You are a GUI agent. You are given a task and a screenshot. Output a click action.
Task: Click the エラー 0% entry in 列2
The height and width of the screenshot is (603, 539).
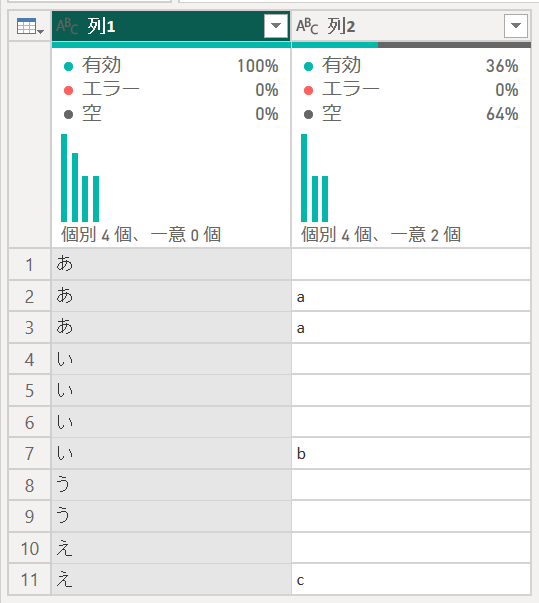[411, 90]
